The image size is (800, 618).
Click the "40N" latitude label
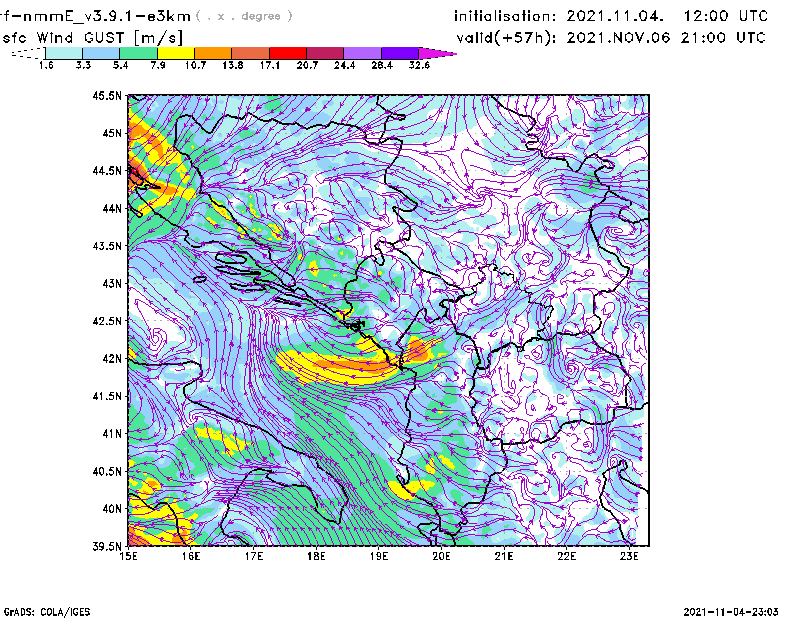click(x=112, y=509)
